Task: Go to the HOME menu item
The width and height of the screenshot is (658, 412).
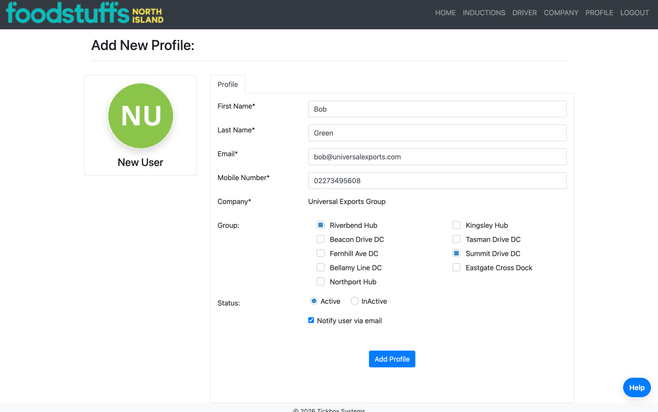Action: pos(445,13)
